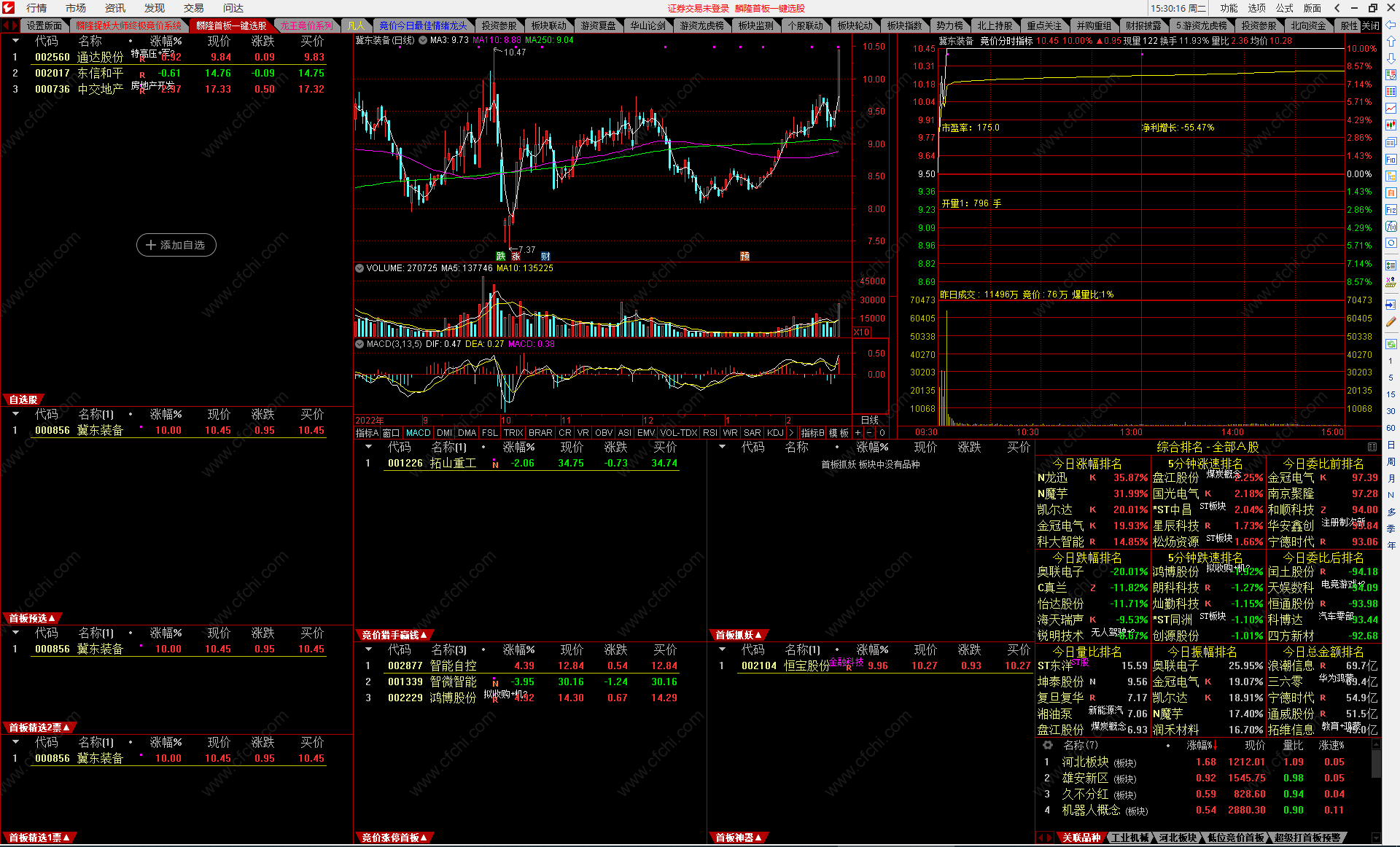Select the RSI indicator button

[x=709, y=432]
